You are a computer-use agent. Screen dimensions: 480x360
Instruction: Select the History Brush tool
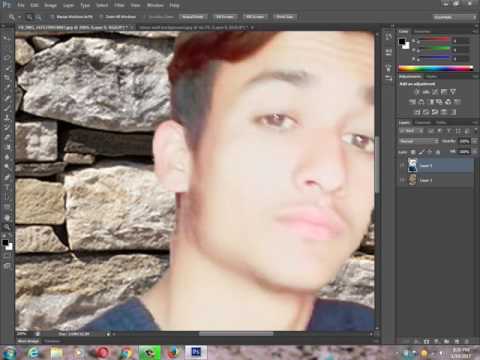coord(7,128)
